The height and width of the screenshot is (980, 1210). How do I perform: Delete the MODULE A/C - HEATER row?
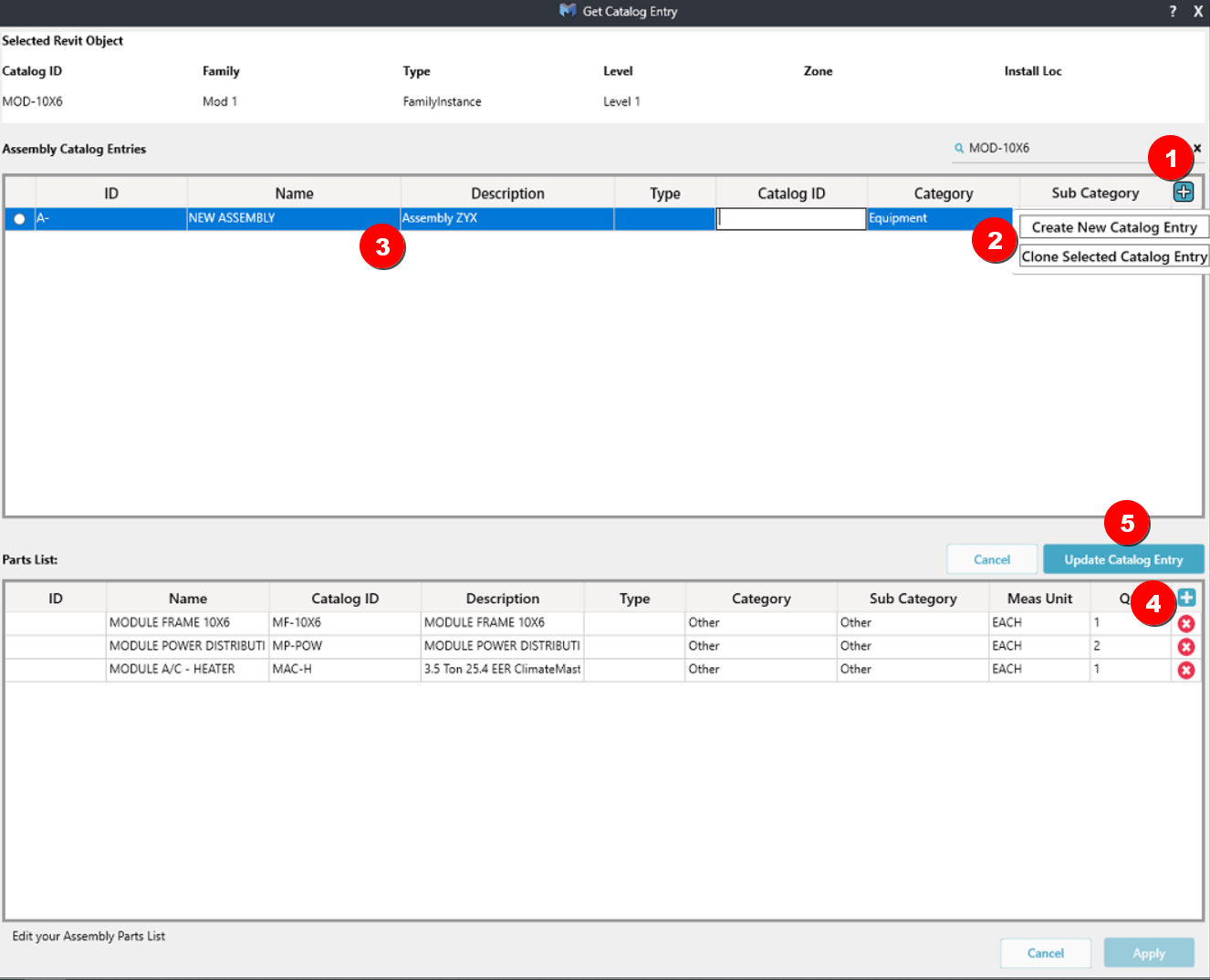pyautogui.click(x=1186, y=670)
